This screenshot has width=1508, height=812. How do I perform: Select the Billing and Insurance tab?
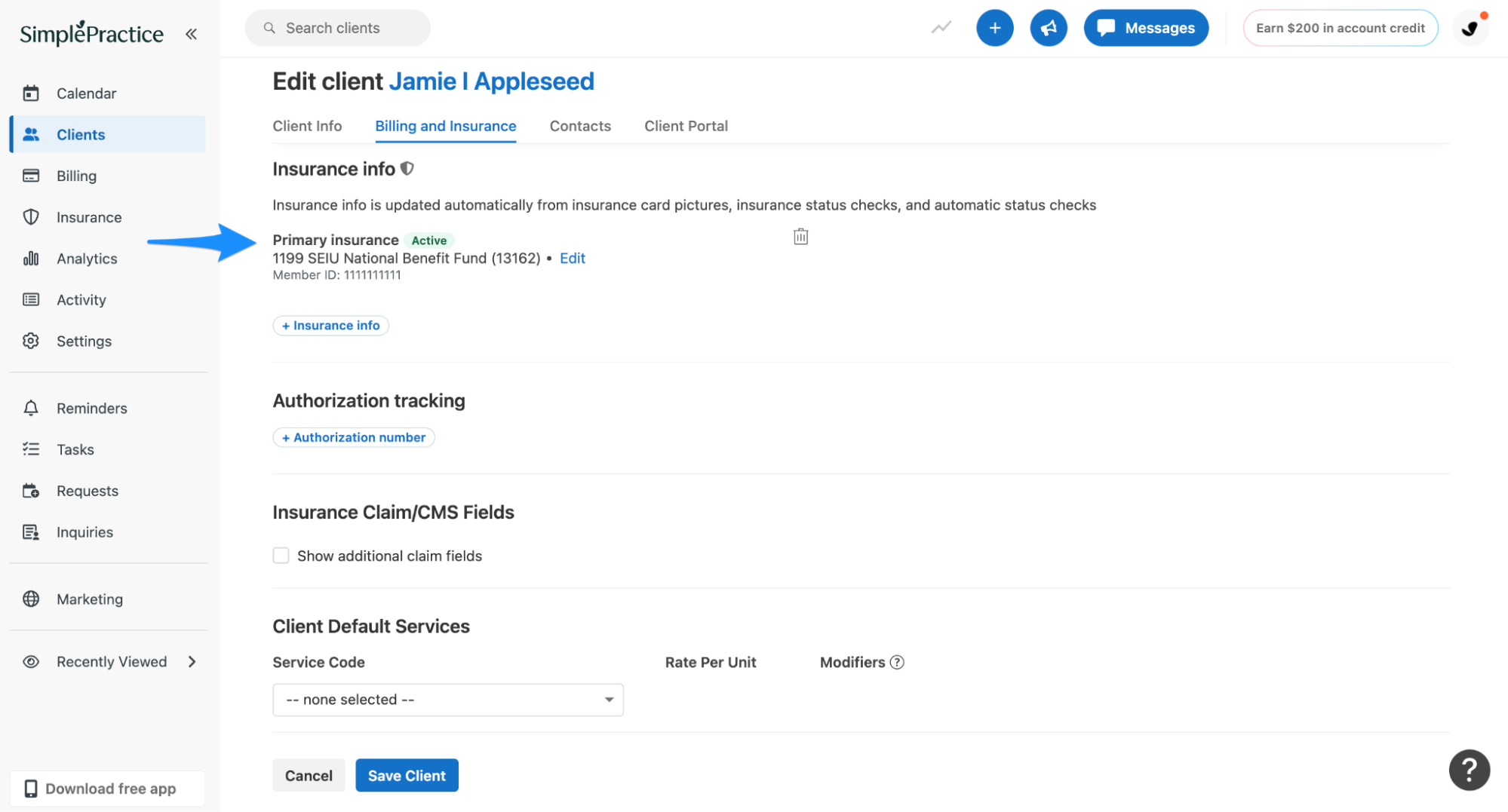(446, 126)
